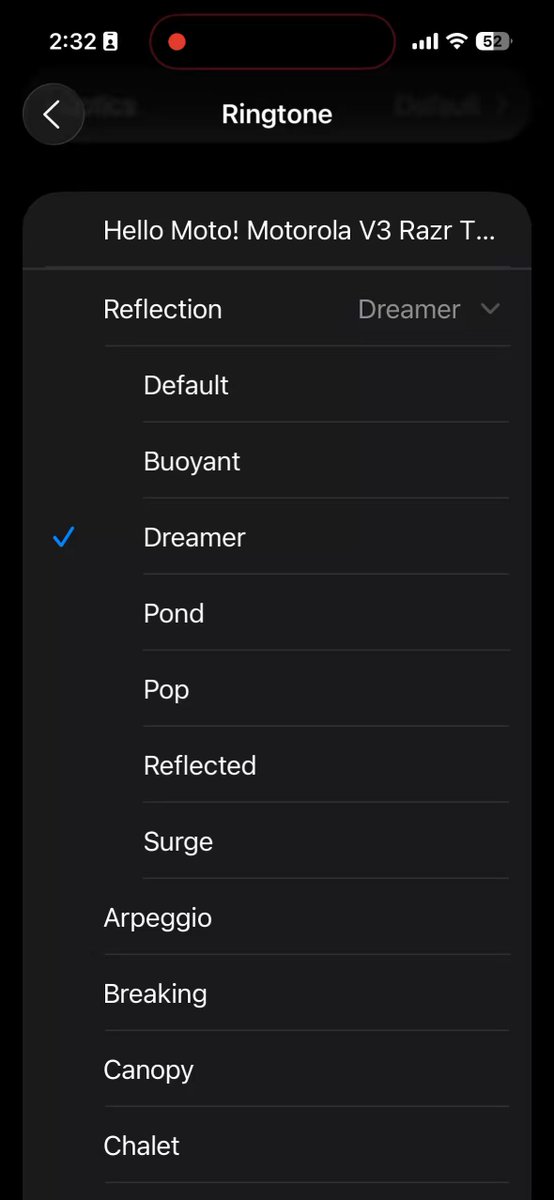This screenshot has height=1200, width=554.
Task: Tap the back arrow button
Action: pos(53,114)
